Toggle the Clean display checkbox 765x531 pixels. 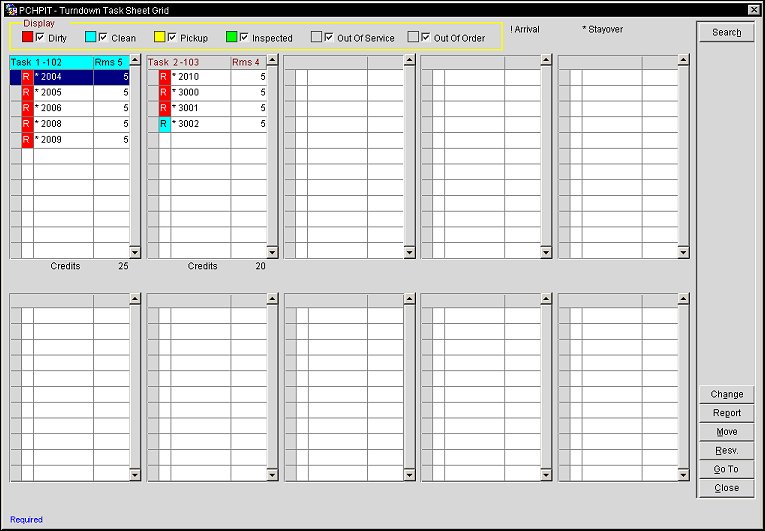pos(104,37)
